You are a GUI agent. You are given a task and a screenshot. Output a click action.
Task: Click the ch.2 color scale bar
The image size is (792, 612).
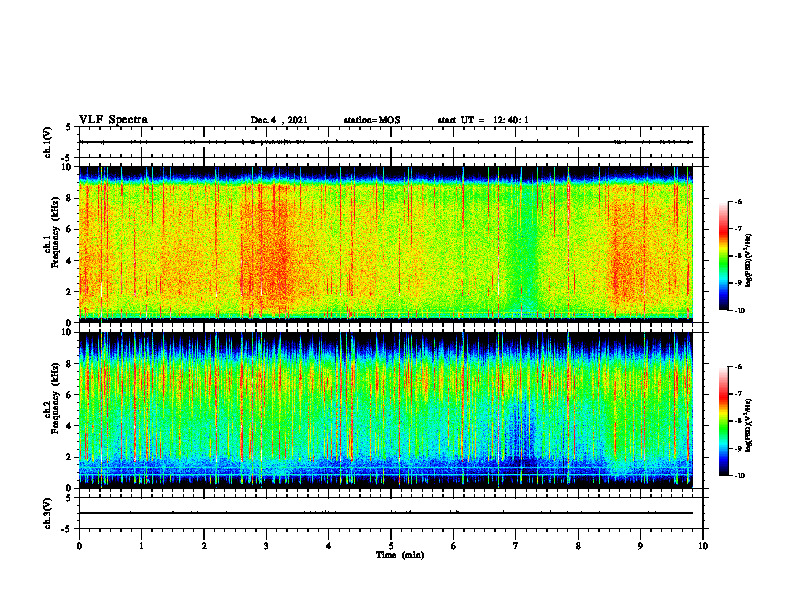click(723, 421)
